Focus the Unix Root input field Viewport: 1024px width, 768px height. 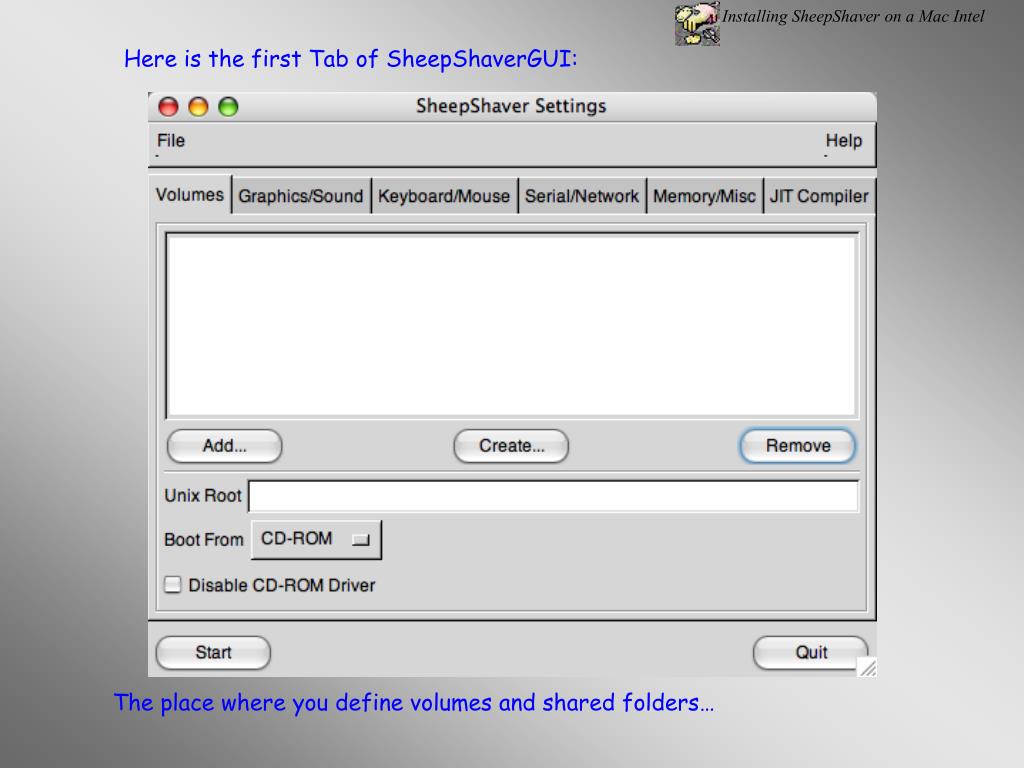tap(553, 496)
